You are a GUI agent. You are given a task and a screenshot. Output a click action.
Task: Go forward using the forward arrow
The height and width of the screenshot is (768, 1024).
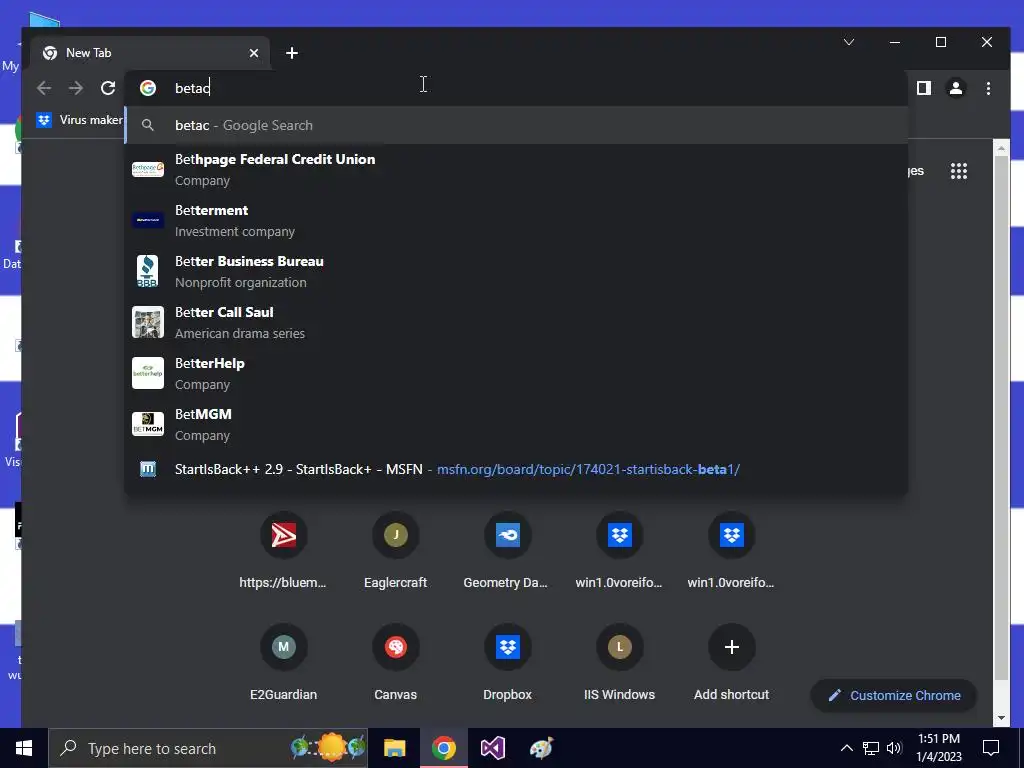[76, 88]
